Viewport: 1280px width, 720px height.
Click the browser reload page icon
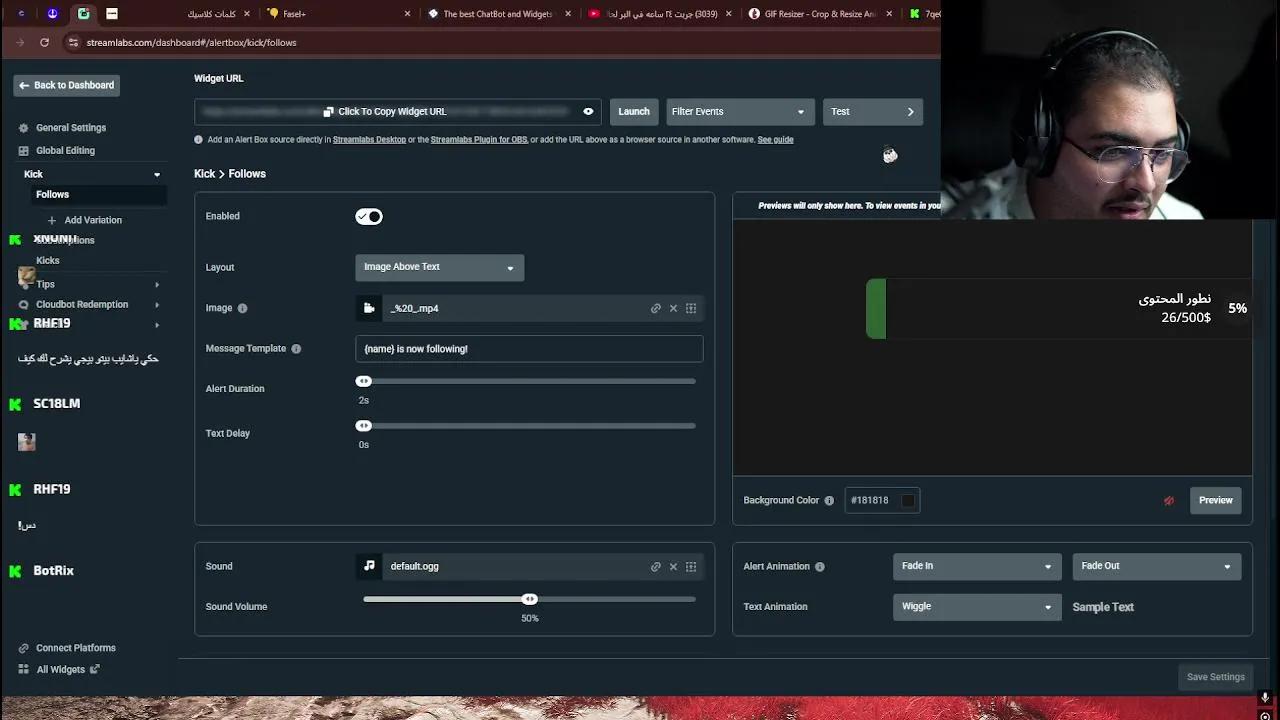(44, 42)
